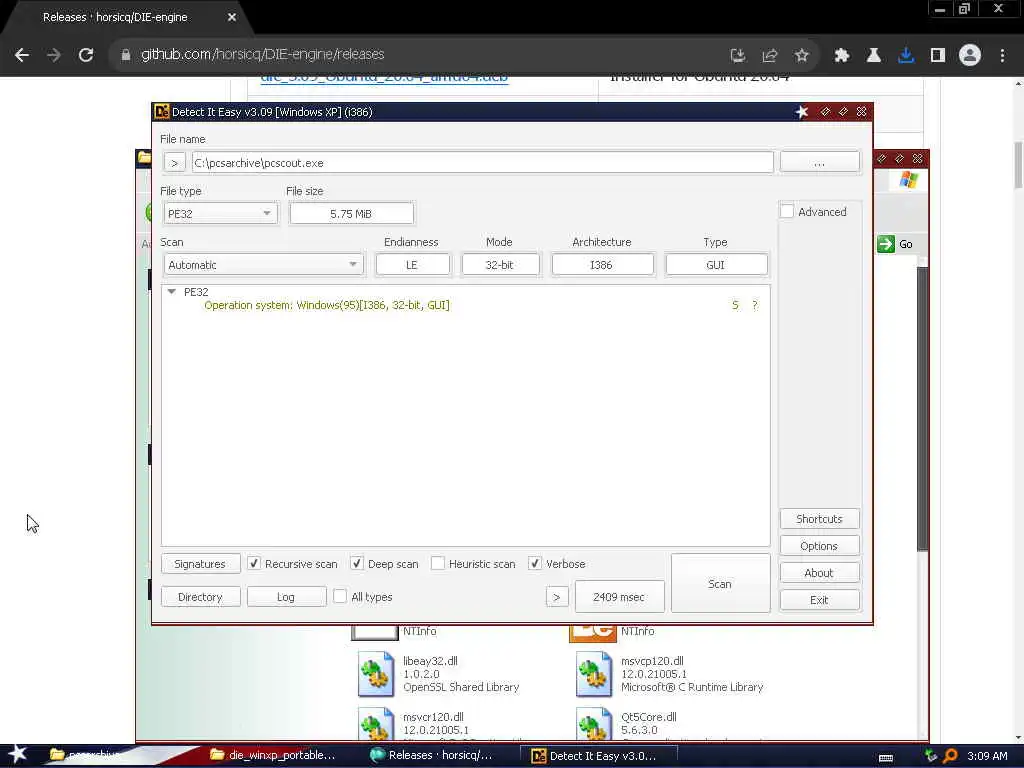Click 5.75 MiB file size field
1024x768 pixels.
pyautogui.click(x=351, y=214)
